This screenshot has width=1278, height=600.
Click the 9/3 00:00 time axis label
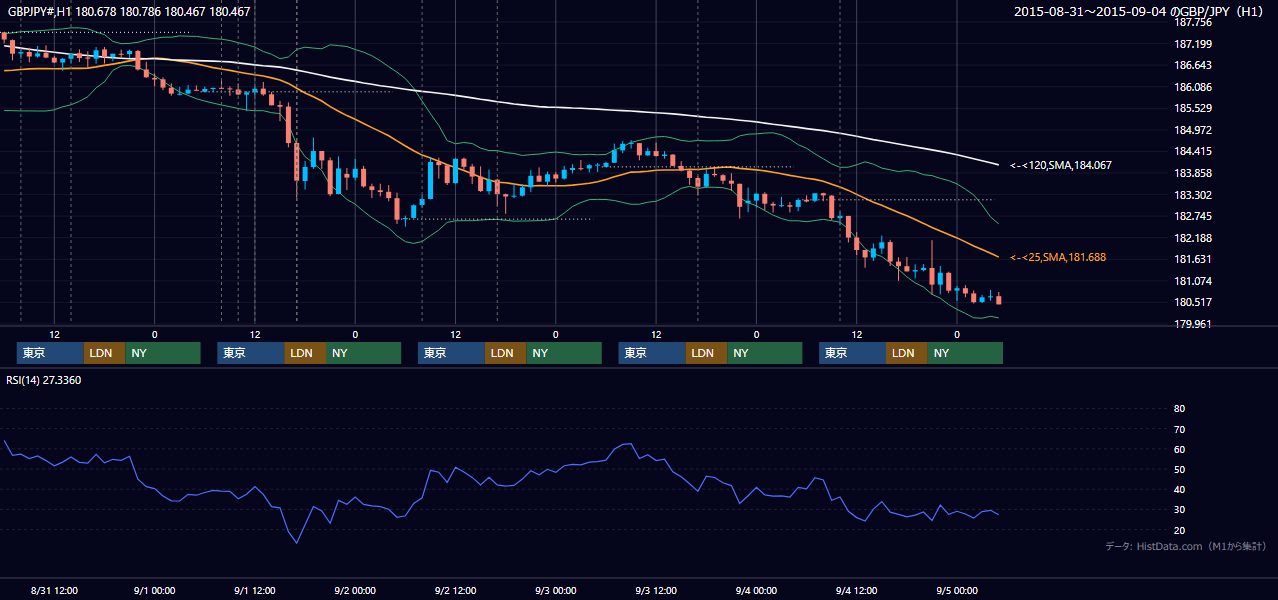coord(555,591)
